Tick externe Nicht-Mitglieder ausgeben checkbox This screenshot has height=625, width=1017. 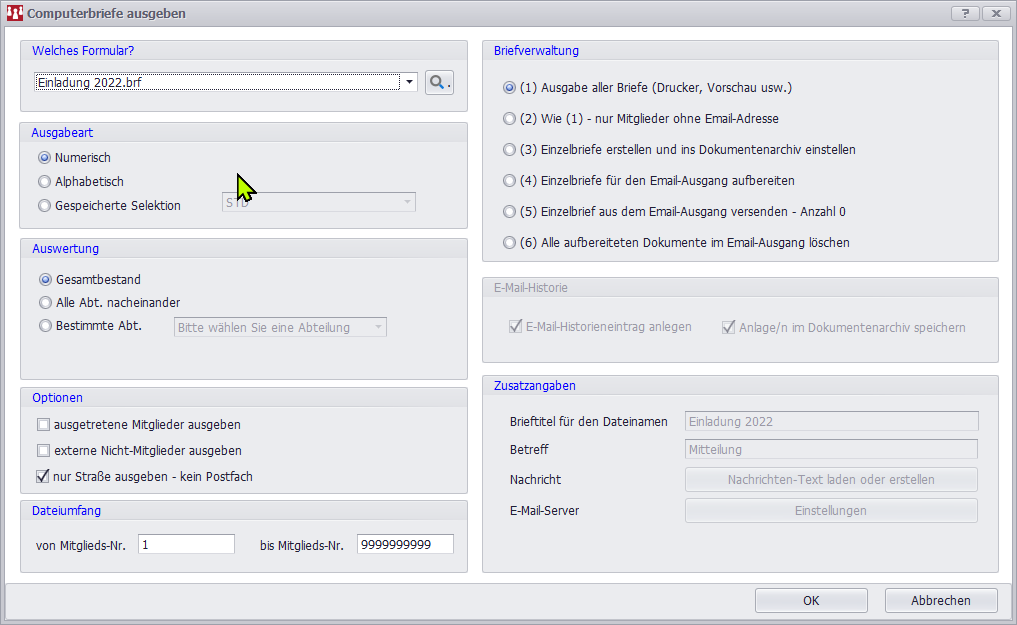coord(43,450)
